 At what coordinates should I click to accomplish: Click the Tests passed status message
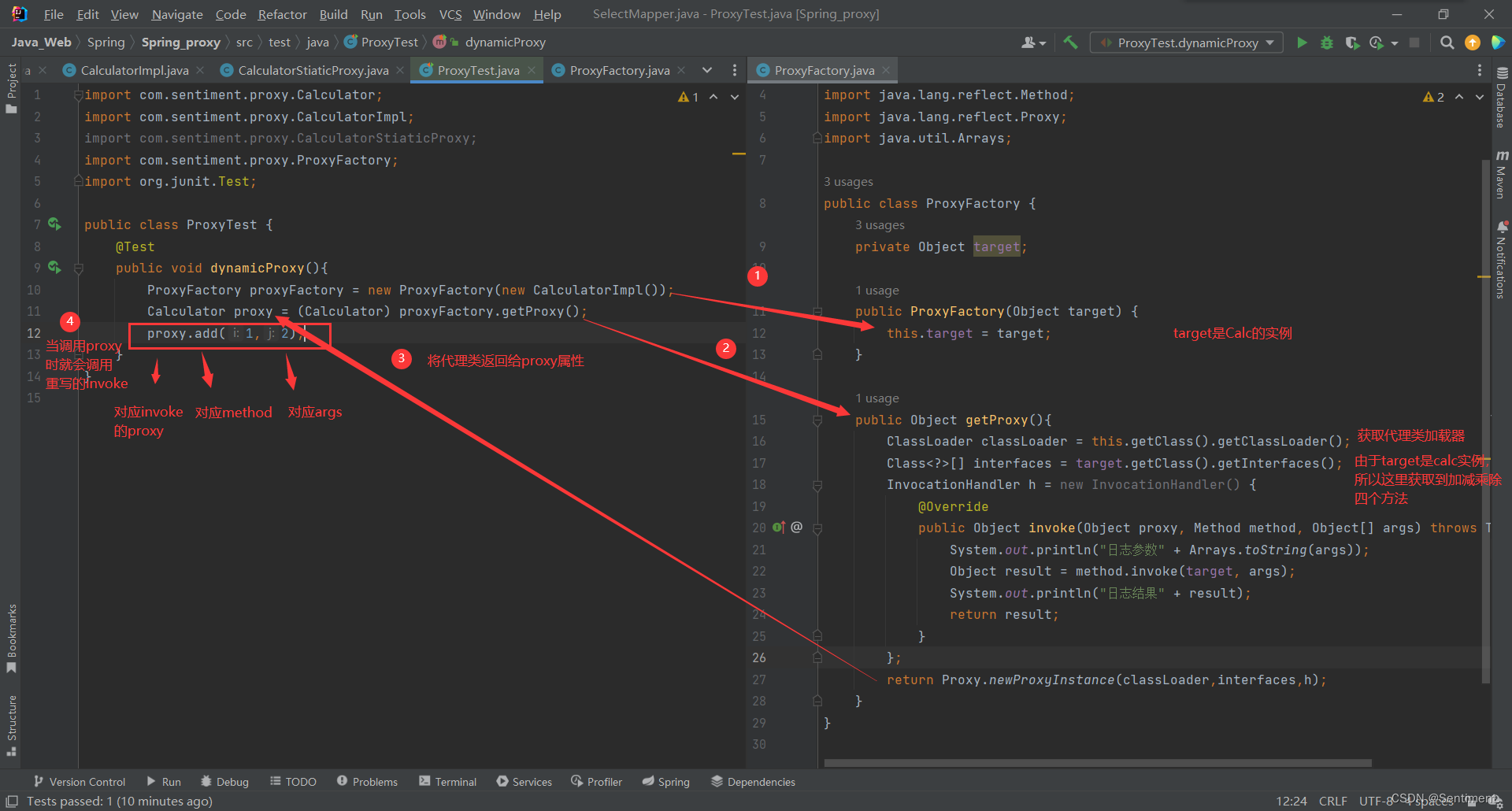point(120,801)
